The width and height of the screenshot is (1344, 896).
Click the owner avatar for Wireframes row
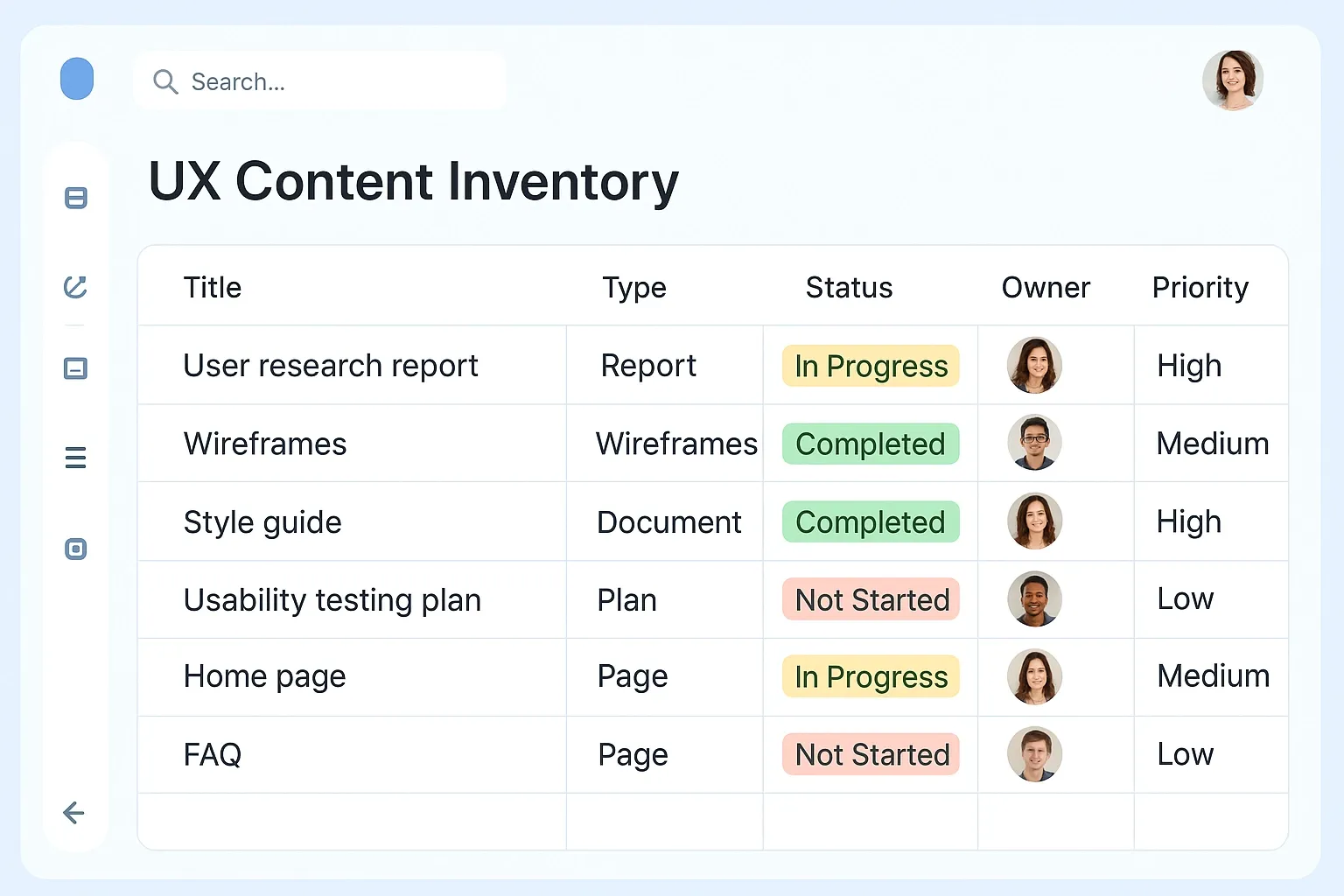tap(1034, 443)
